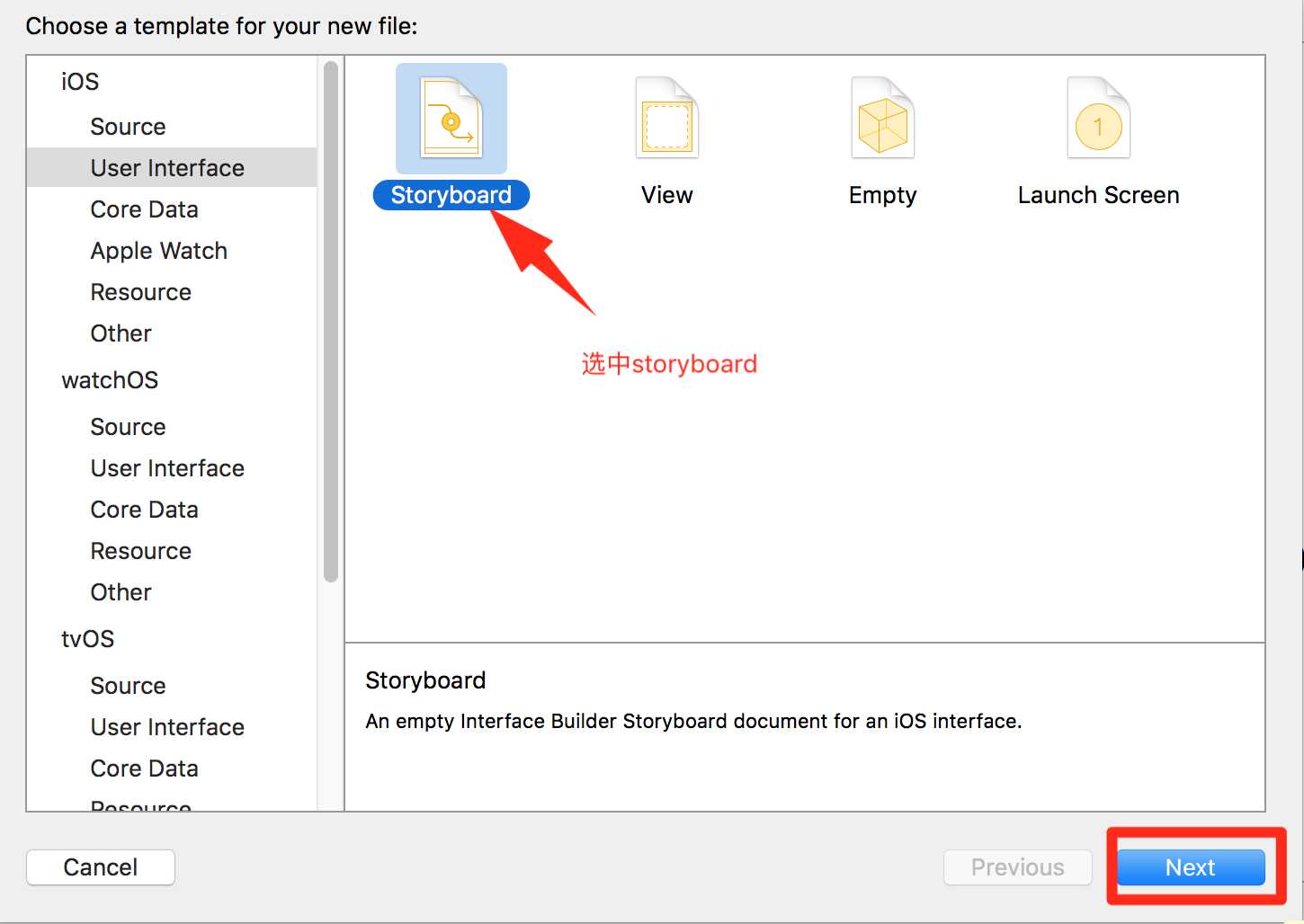Screen dimensions: 1304x924
Task: Click the sidebar vertical scrollbar
Action: 330,321
